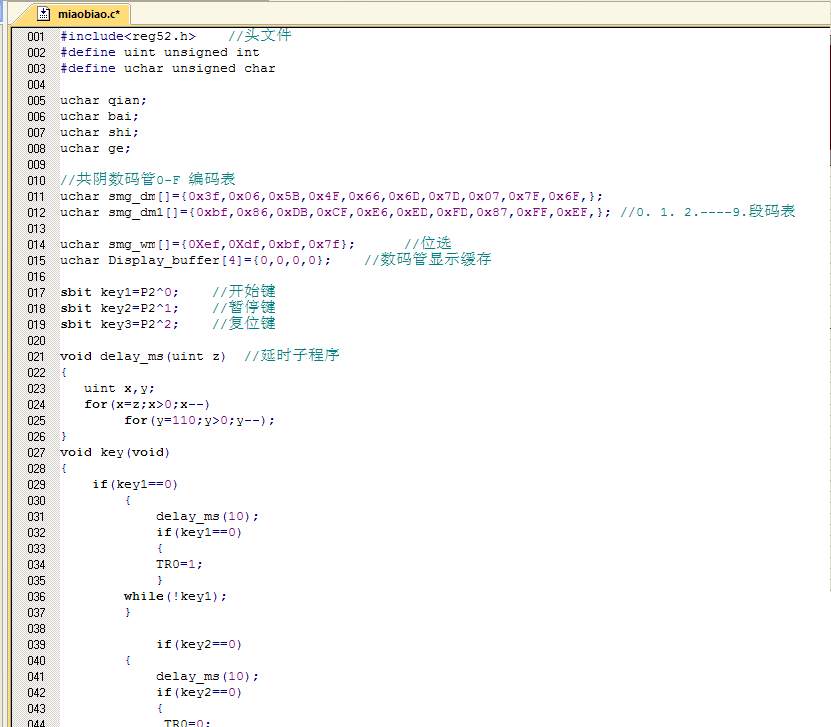Viewport: 831px width, 727px height.
Task: Click the '//0. 1. 2.----9.段码表' comment
Action: coord(708,211)
